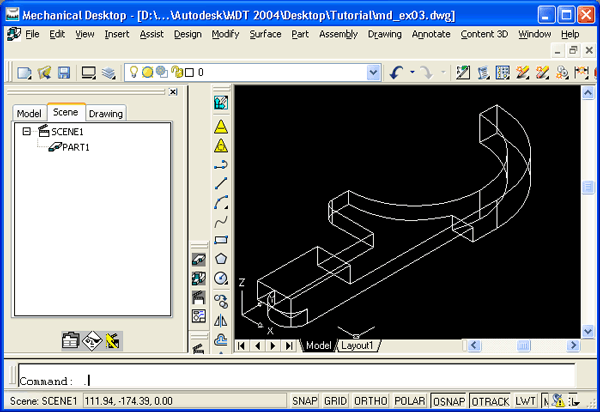The width and height of the screenshot is (600, 412).
Task: Switch to the Drawing browser tab
Action: coord(106,113)
